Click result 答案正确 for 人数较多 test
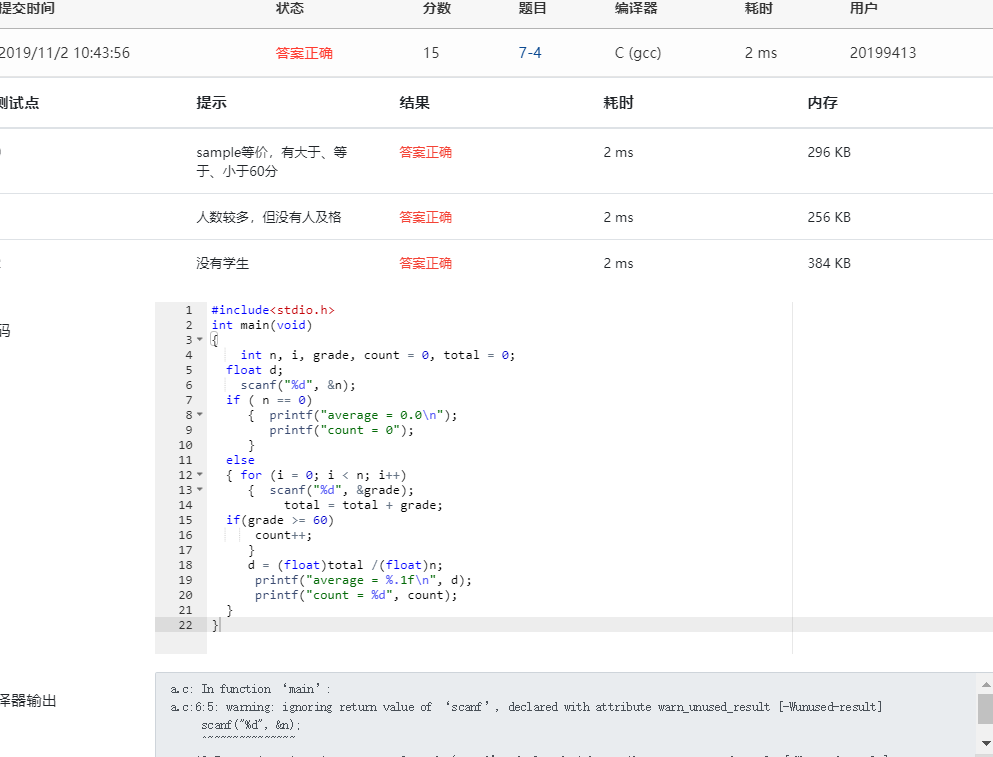 (x=426, y=217)
